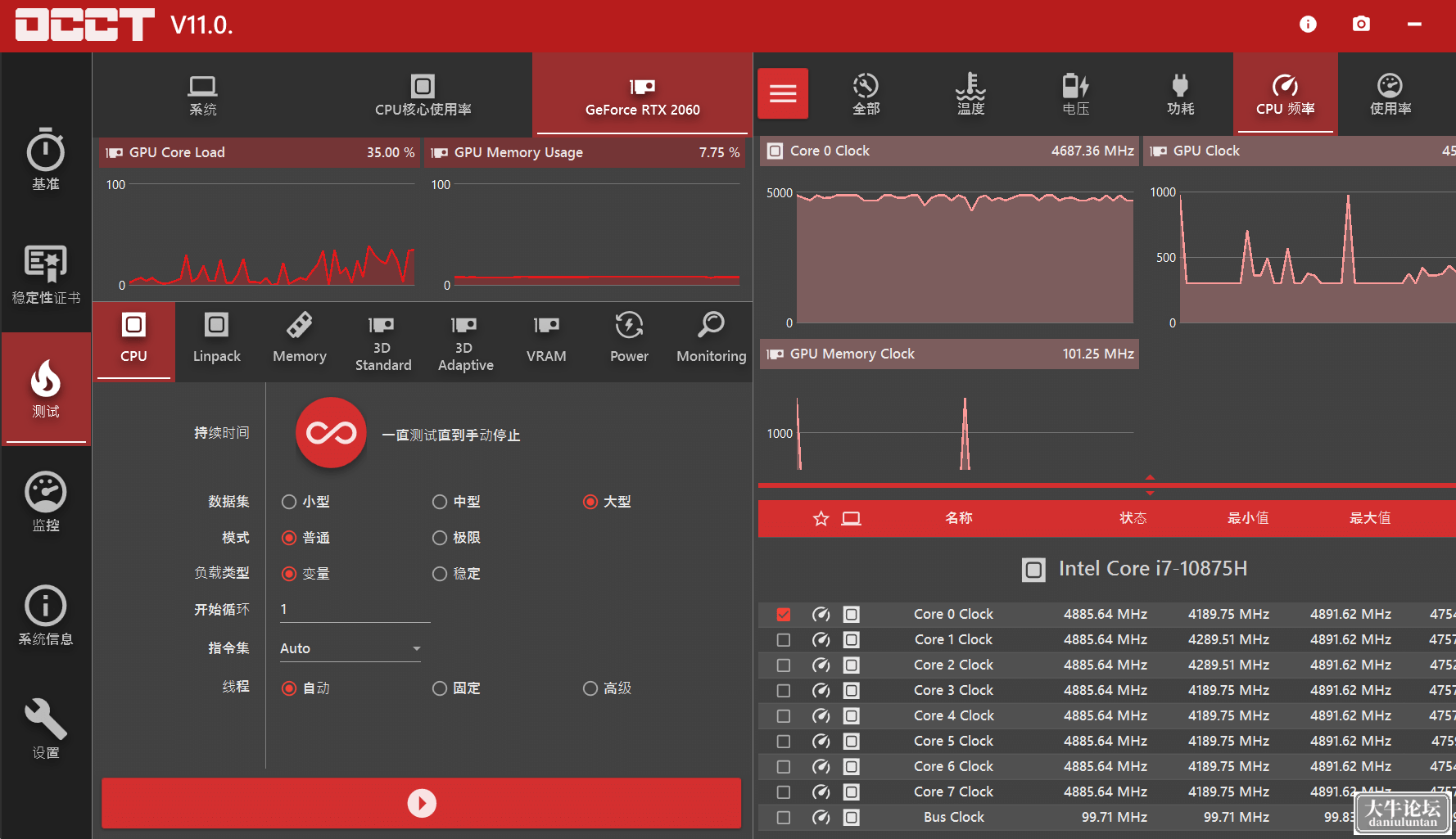This screenshot has width=1456, height=839.
Task: Take a screenshot with camera icon
Action: [1361, 25]
